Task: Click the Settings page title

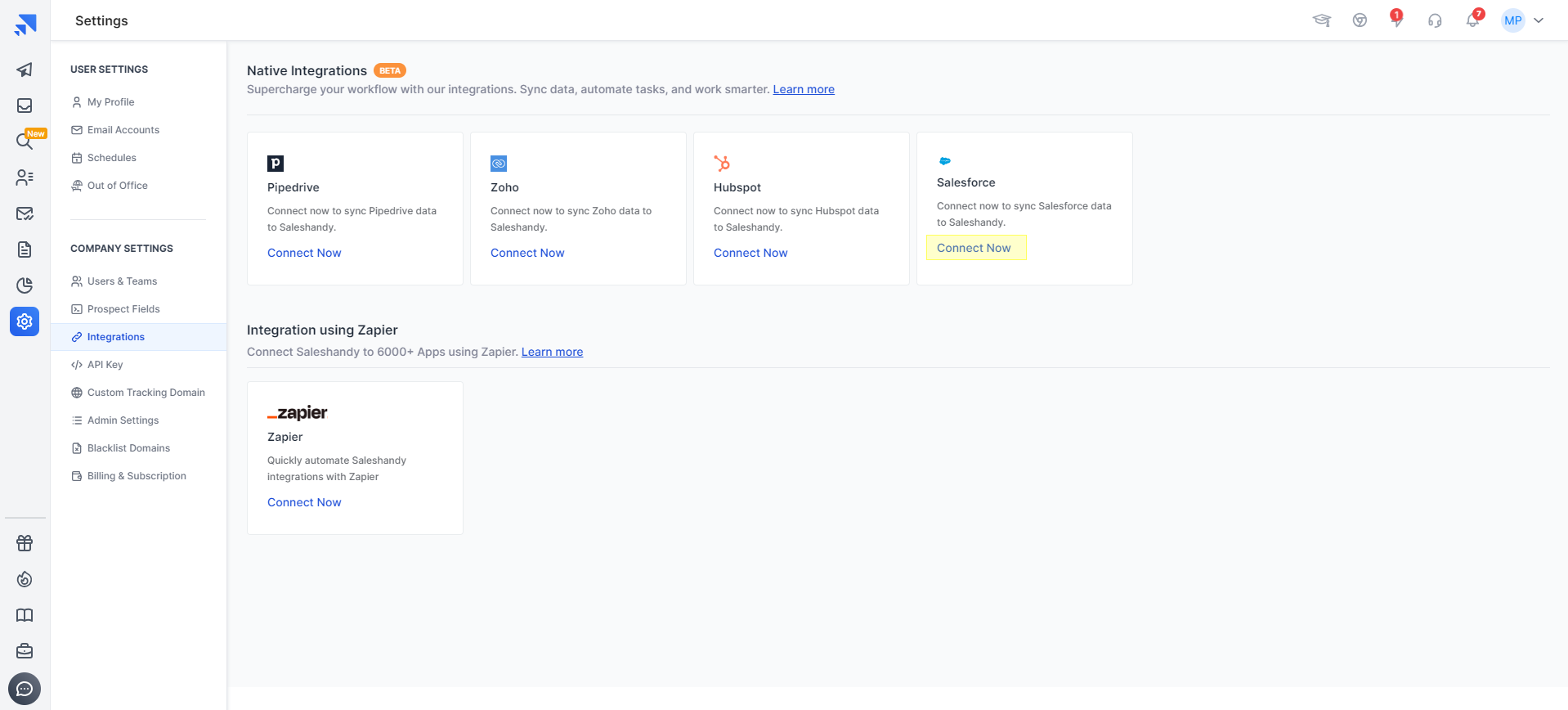Action: pos(101,20)
